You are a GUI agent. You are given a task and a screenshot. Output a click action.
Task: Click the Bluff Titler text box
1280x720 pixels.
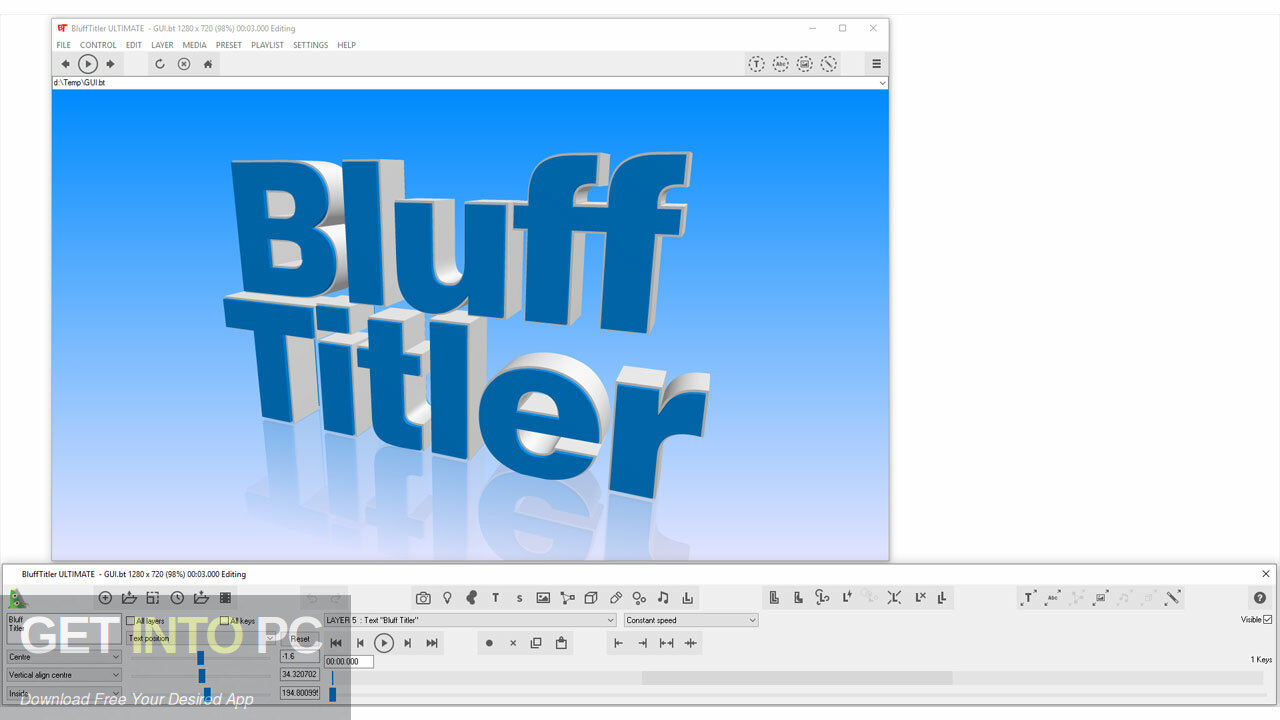point(64,629)
